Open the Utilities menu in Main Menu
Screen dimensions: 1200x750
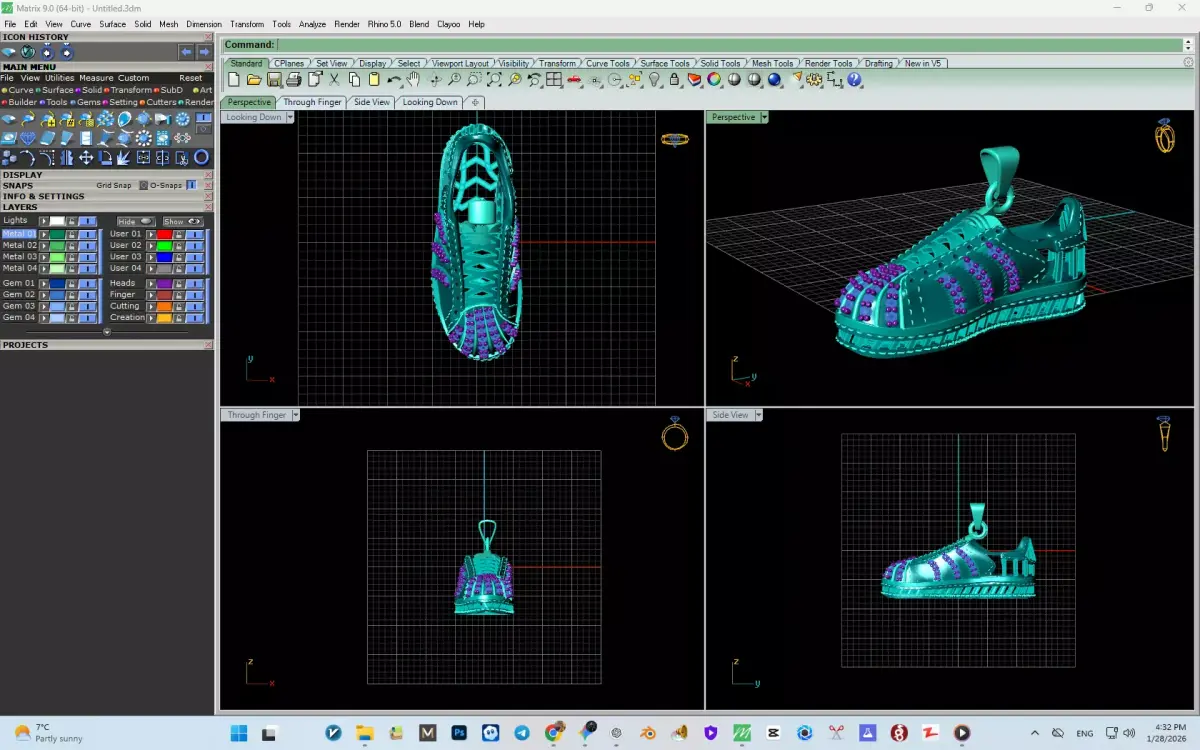60,78
